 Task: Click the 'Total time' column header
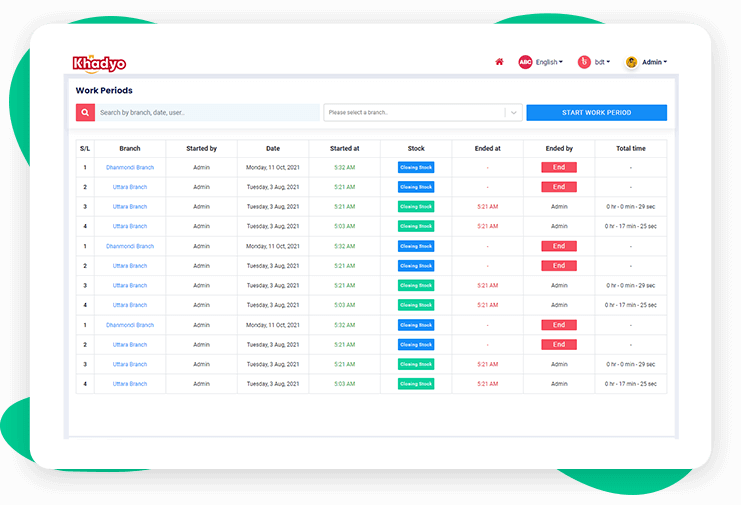click(x=631, y=148)
